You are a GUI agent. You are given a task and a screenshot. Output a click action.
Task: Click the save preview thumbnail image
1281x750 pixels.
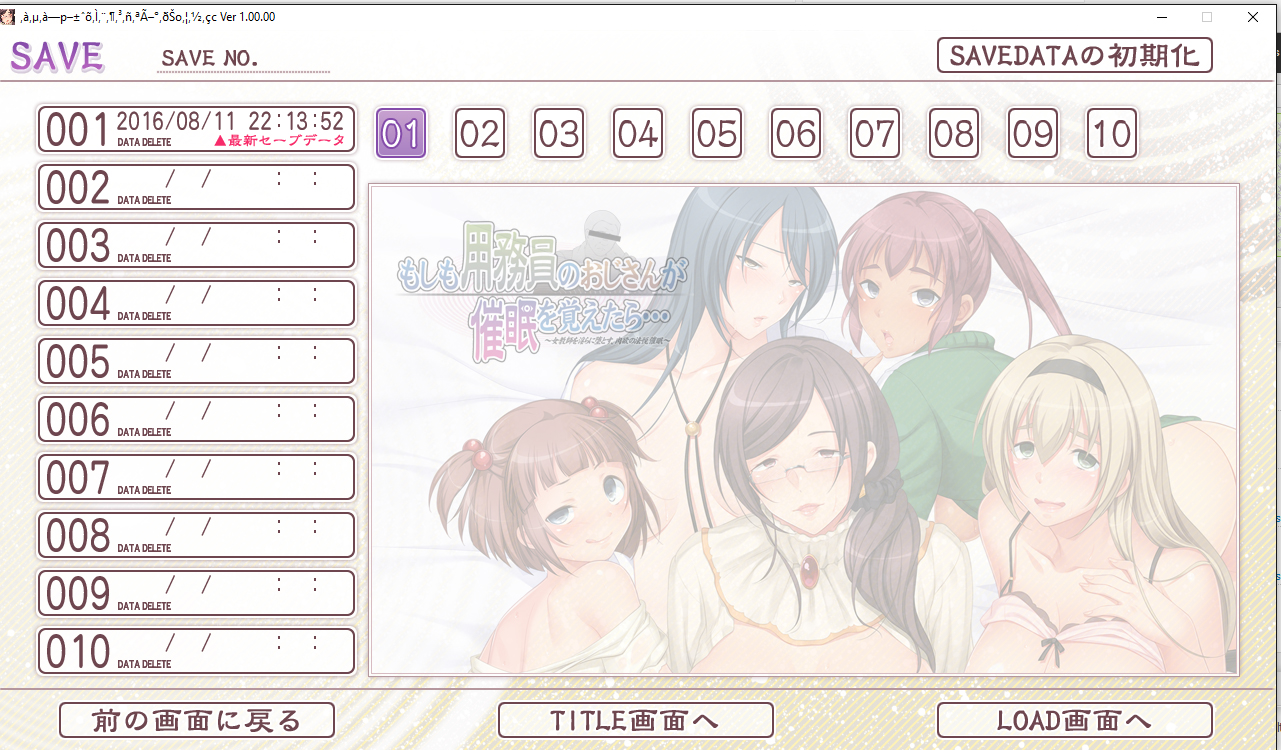[x=804, y=430]
